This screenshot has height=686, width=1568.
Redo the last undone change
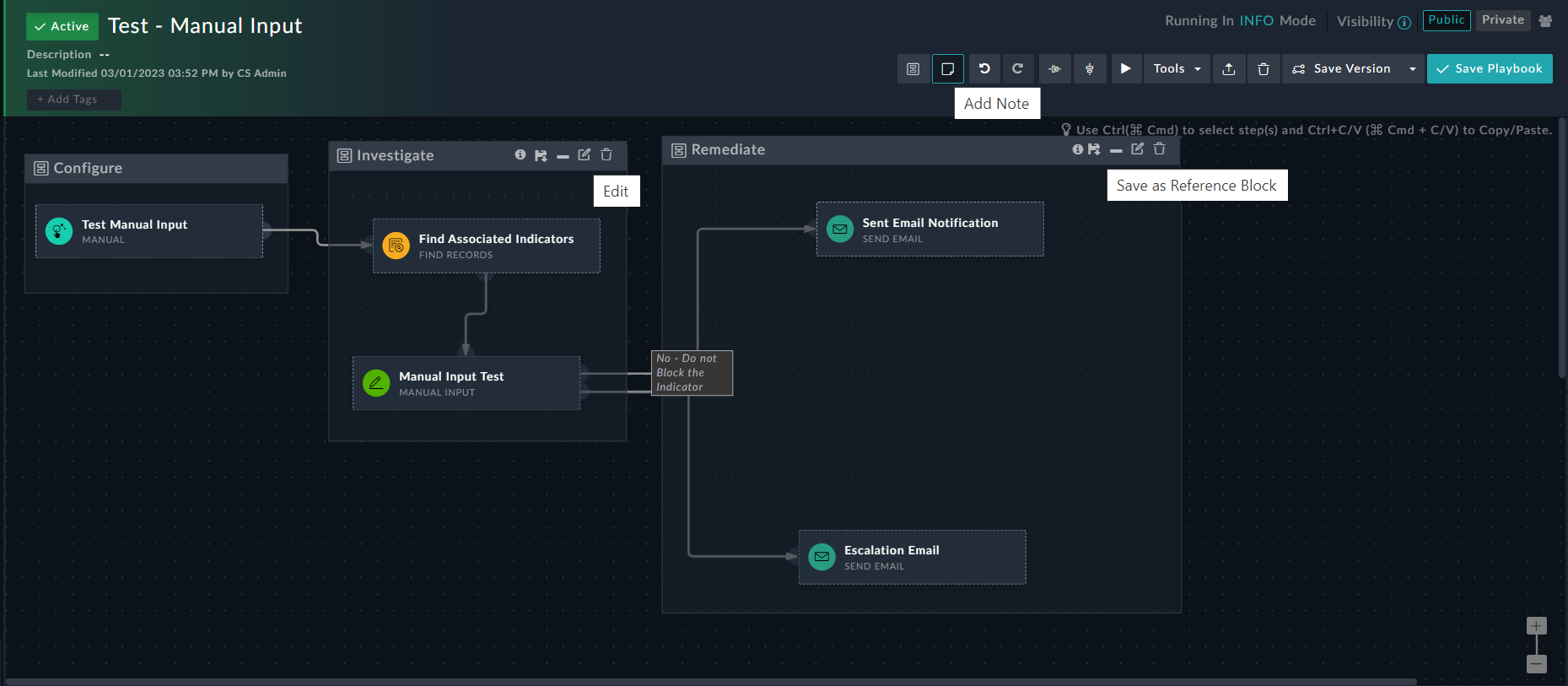pos(1018,69)
